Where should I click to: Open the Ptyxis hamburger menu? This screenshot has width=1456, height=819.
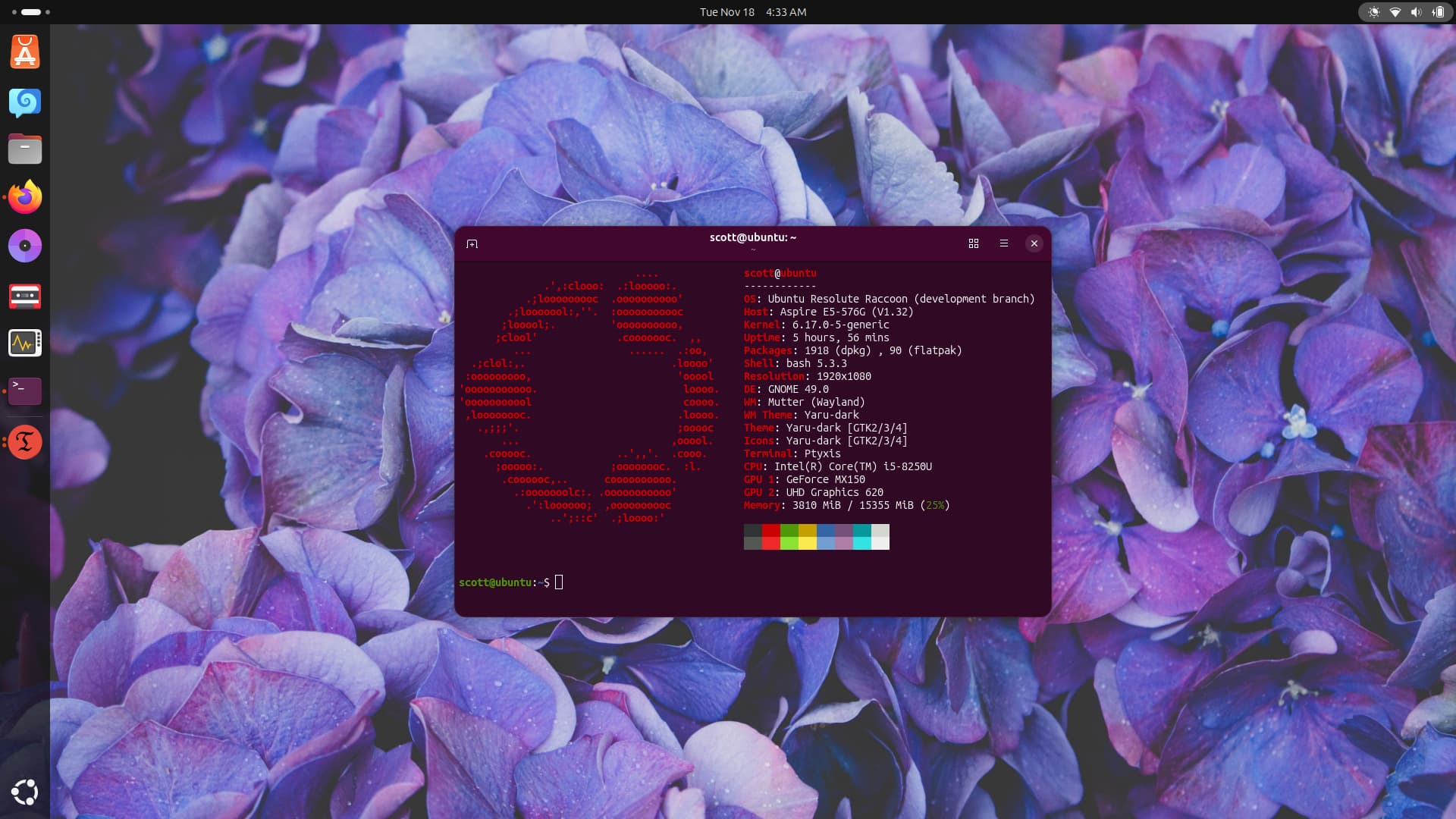pos(1004,243)
